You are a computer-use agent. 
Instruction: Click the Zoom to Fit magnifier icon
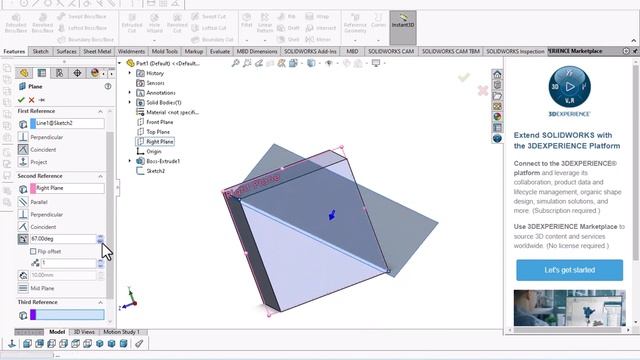click(x=236, y=63)
